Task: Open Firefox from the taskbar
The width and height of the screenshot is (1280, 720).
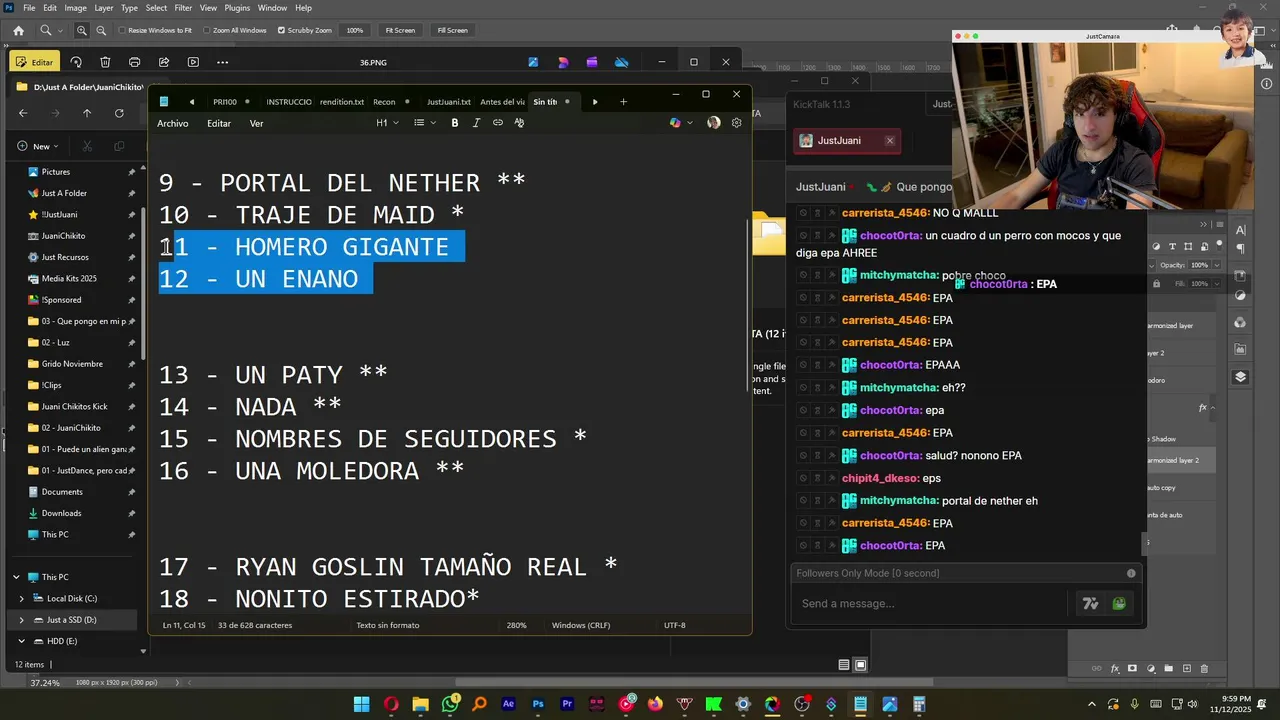Action: 655,704
